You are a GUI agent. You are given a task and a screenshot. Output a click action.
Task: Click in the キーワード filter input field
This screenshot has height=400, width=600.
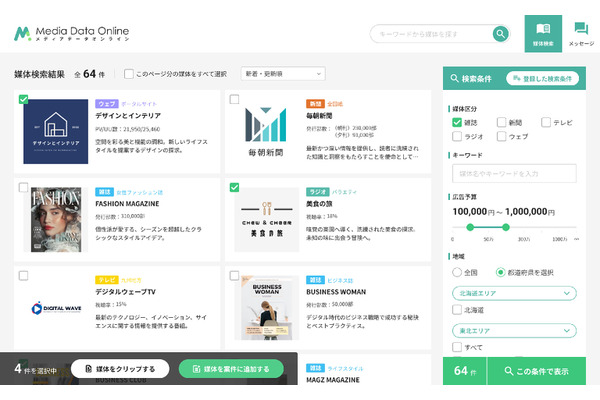pos(514,173)
